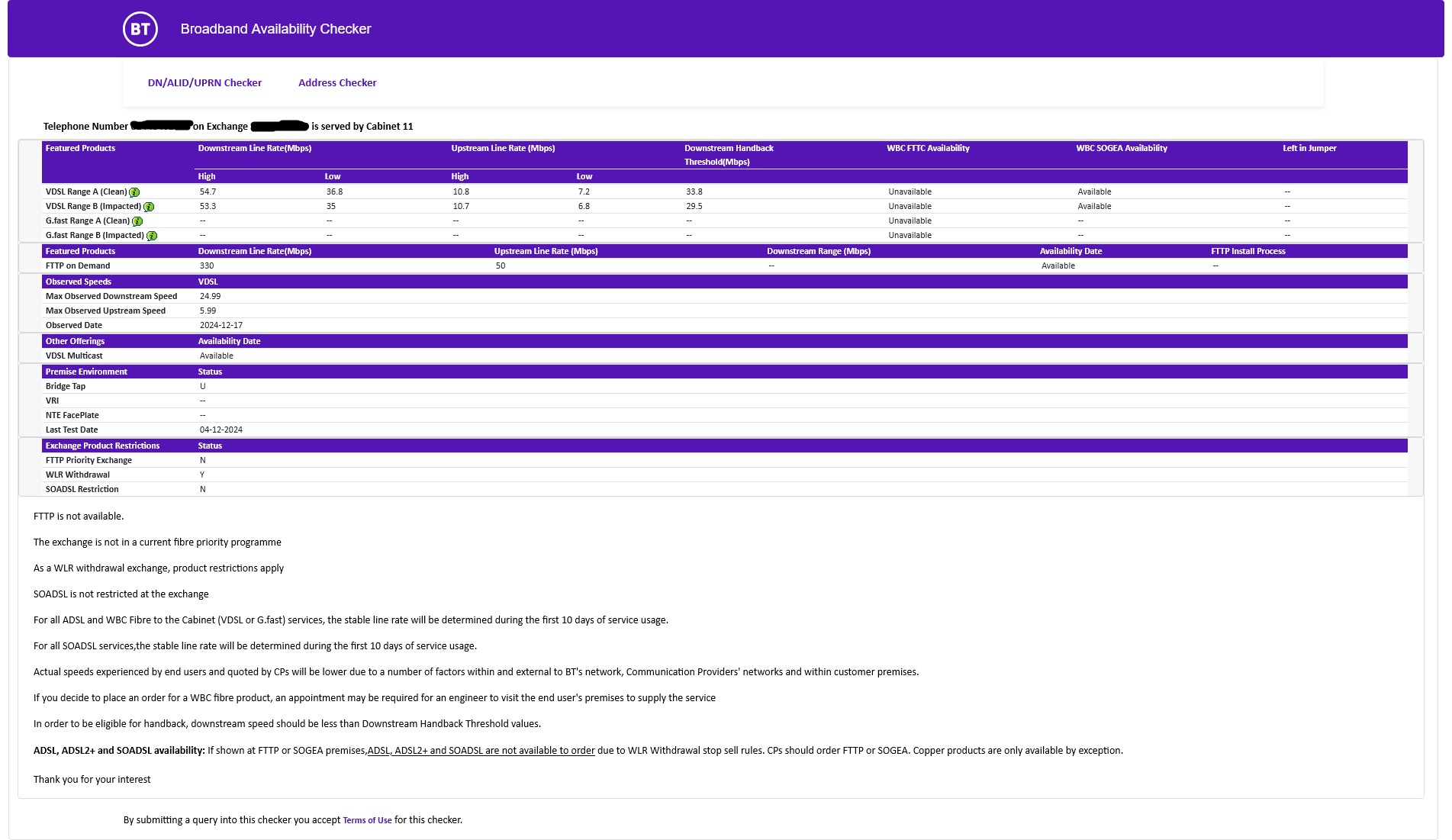Select the FTTP on Demand row

click(x=79, y=266)
